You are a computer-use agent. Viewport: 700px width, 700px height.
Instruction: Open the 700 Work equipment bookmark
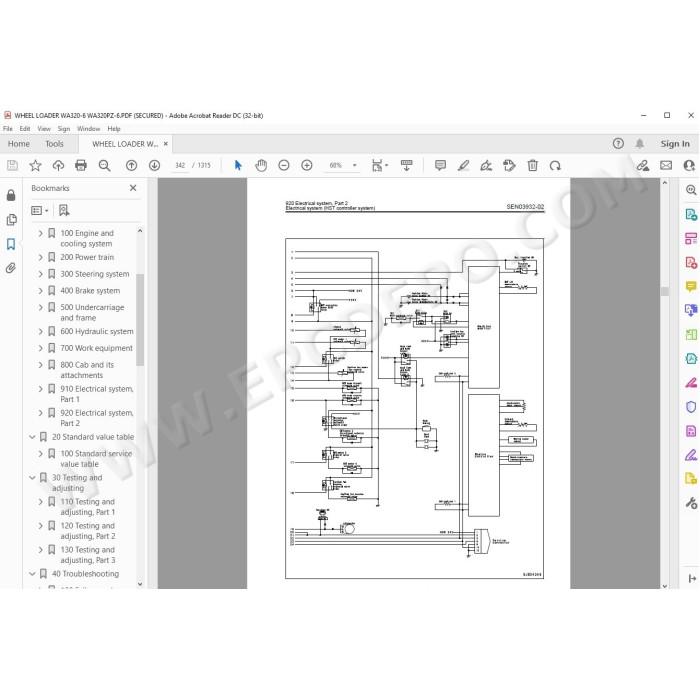[96, 348]
